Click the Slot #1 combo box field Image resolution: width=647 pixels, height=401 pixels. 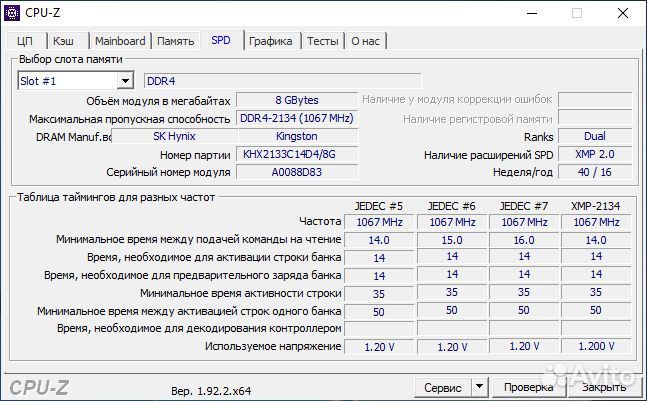point(76,80)
